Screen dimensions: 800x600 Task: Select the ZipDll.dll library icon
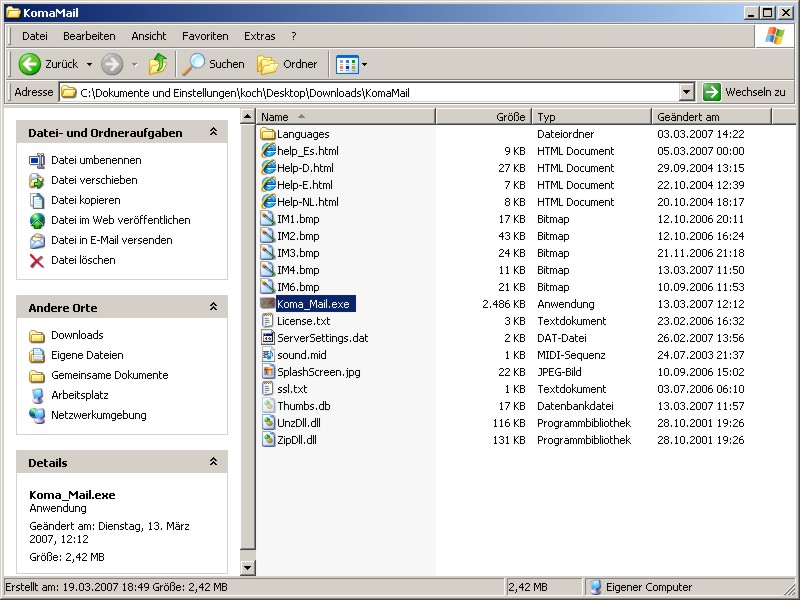[268, 440]
